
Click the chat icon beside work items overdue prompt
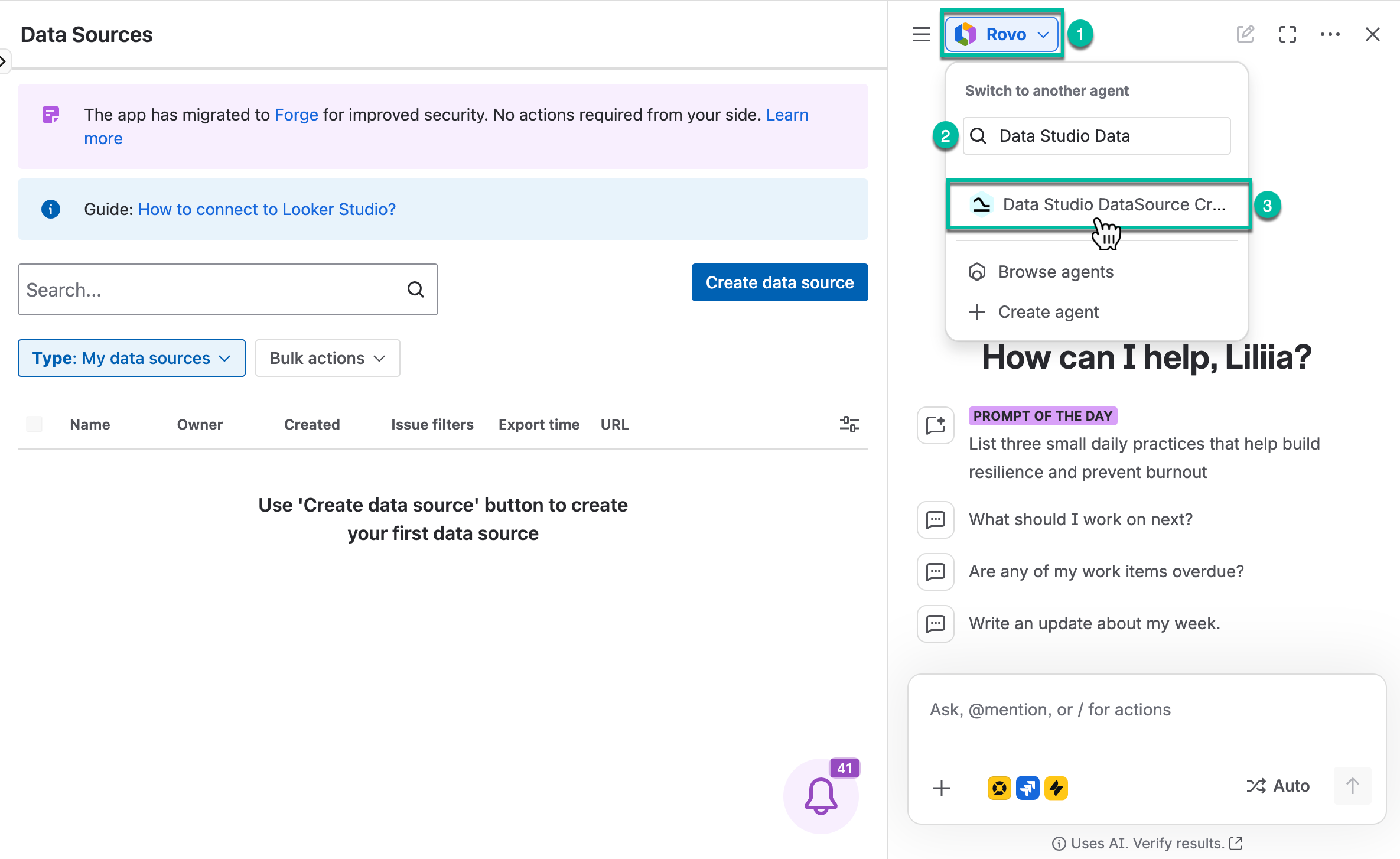pos(936,572)
